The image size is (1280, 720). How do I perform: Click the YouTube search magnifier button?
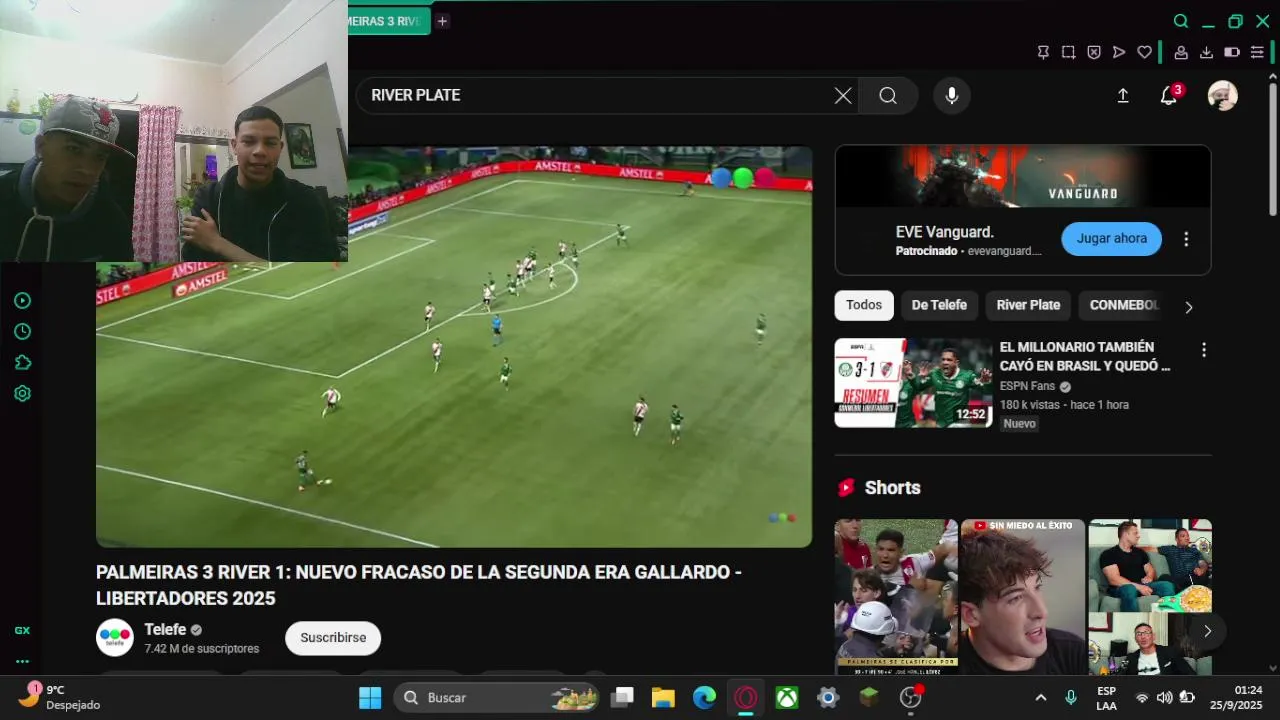tap(888, 95)
